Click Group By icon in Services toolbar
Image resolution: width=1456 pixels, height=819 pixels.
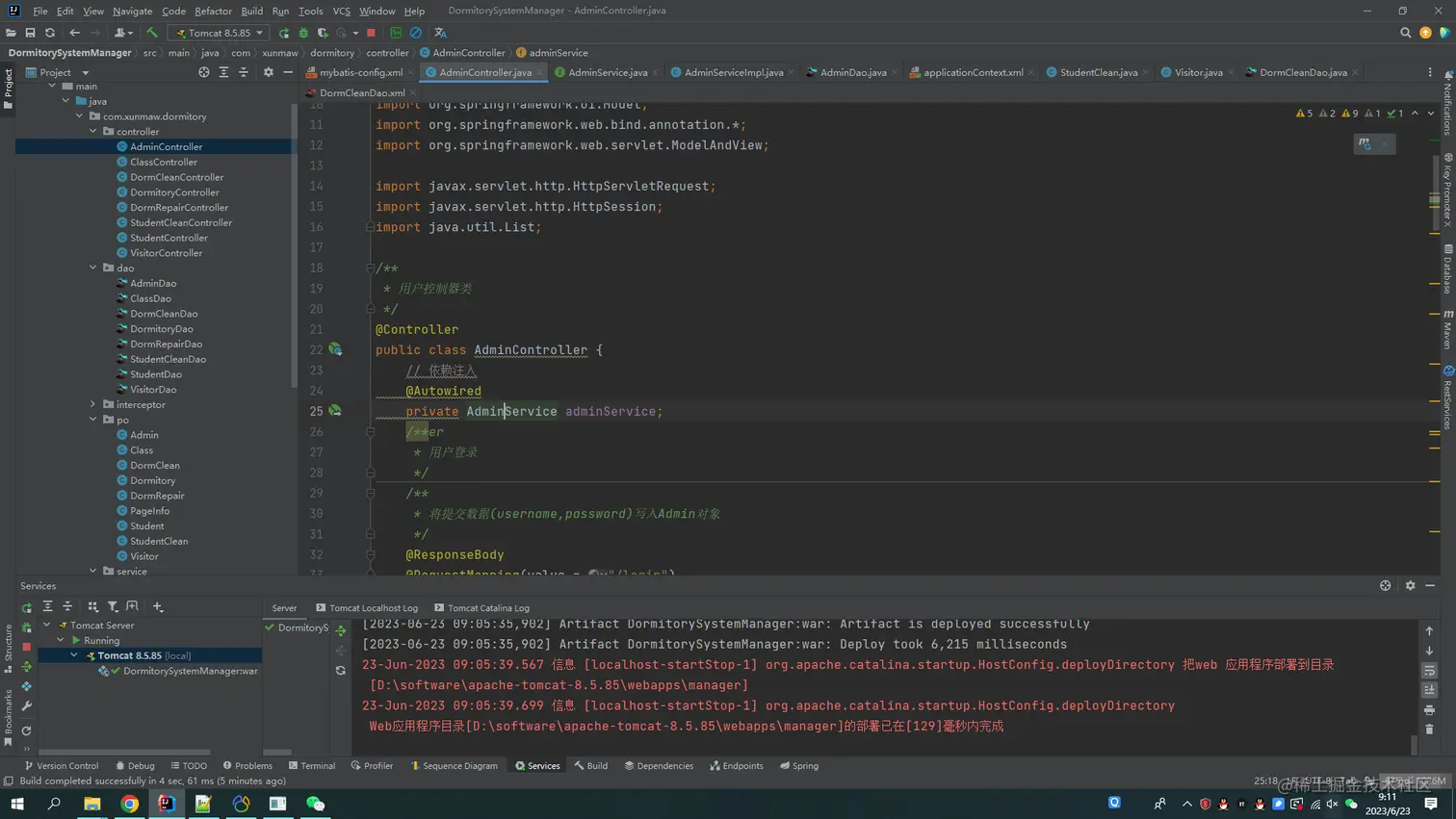click(92, 606)
